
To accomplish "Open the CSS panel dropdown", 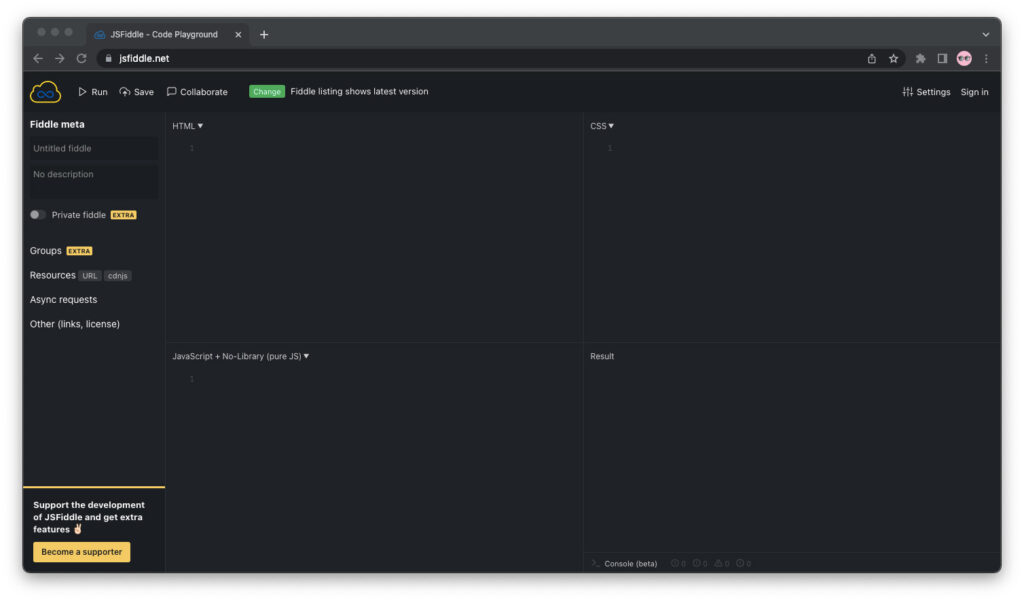I will 601,126.
